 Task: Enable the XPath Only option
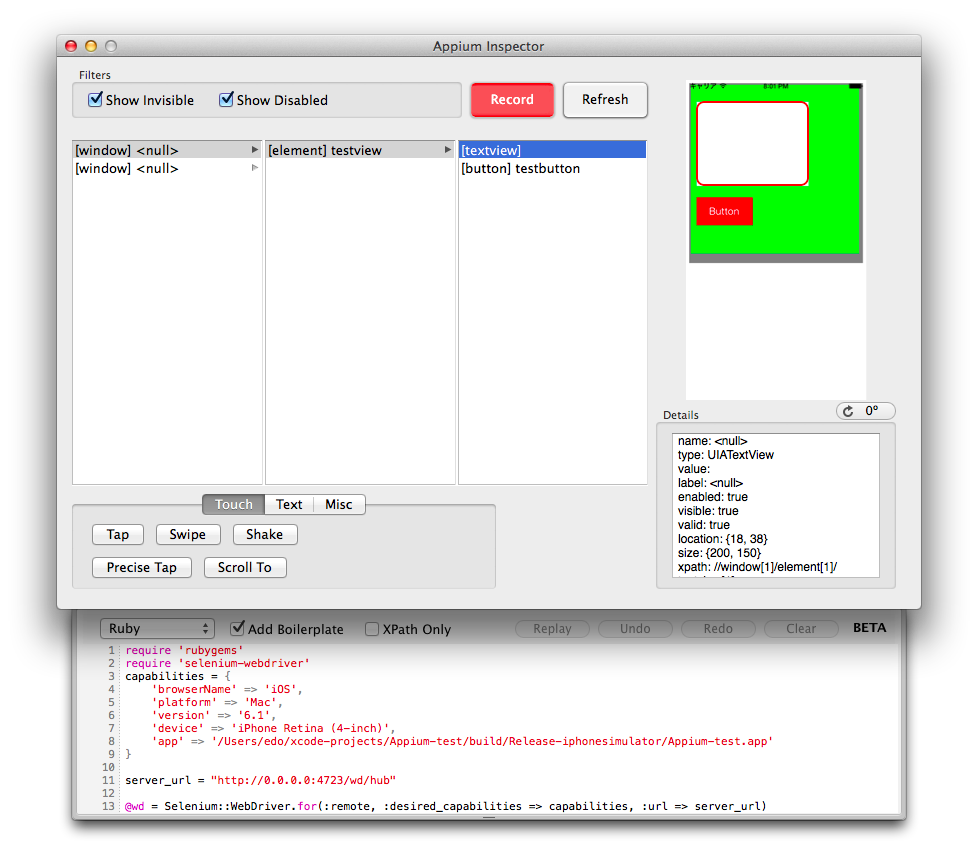click(x=371, y=629)
